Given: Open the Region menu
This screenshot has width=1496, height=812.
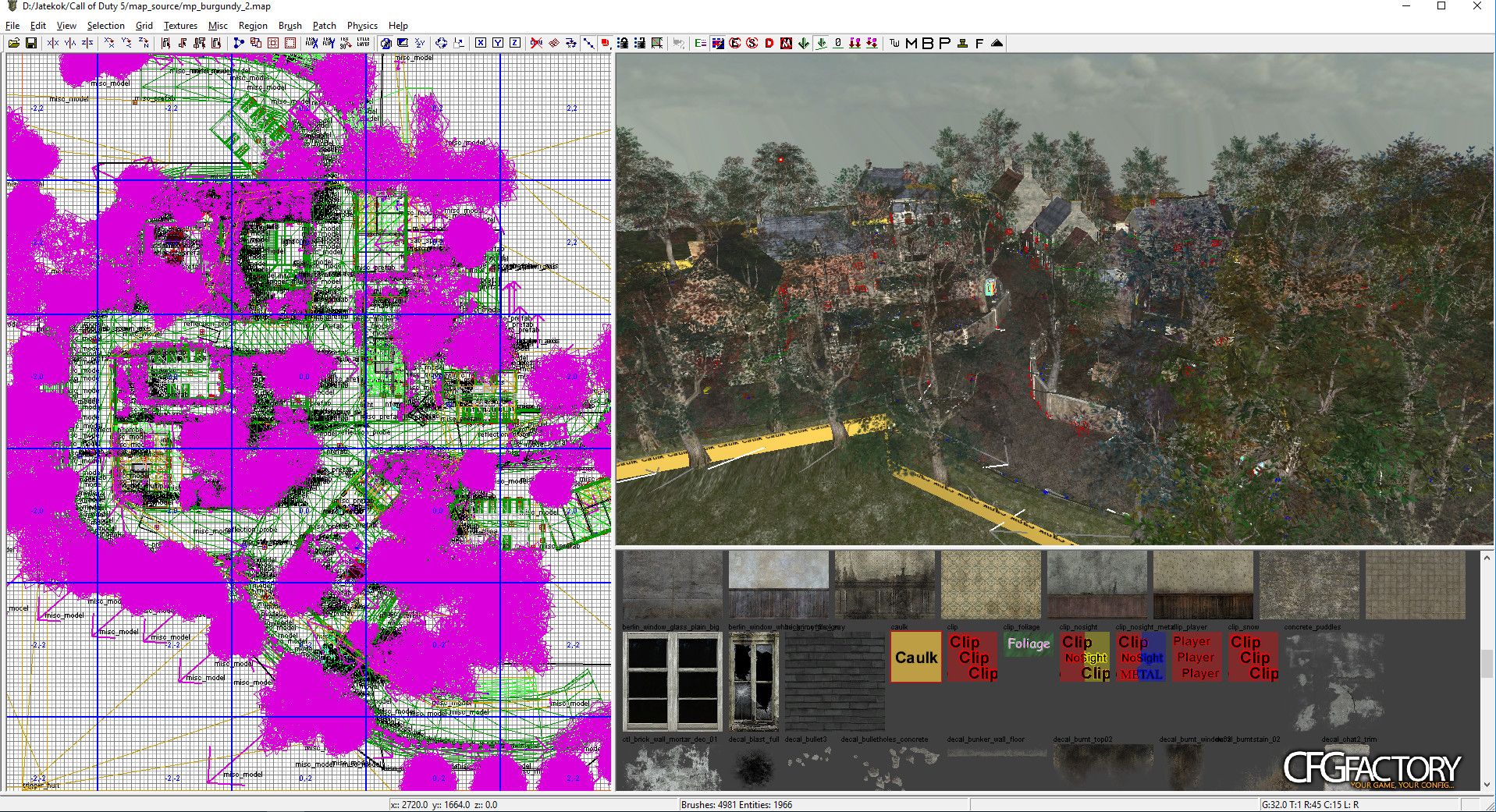Looking at the screenshot, I should point(253,26).
